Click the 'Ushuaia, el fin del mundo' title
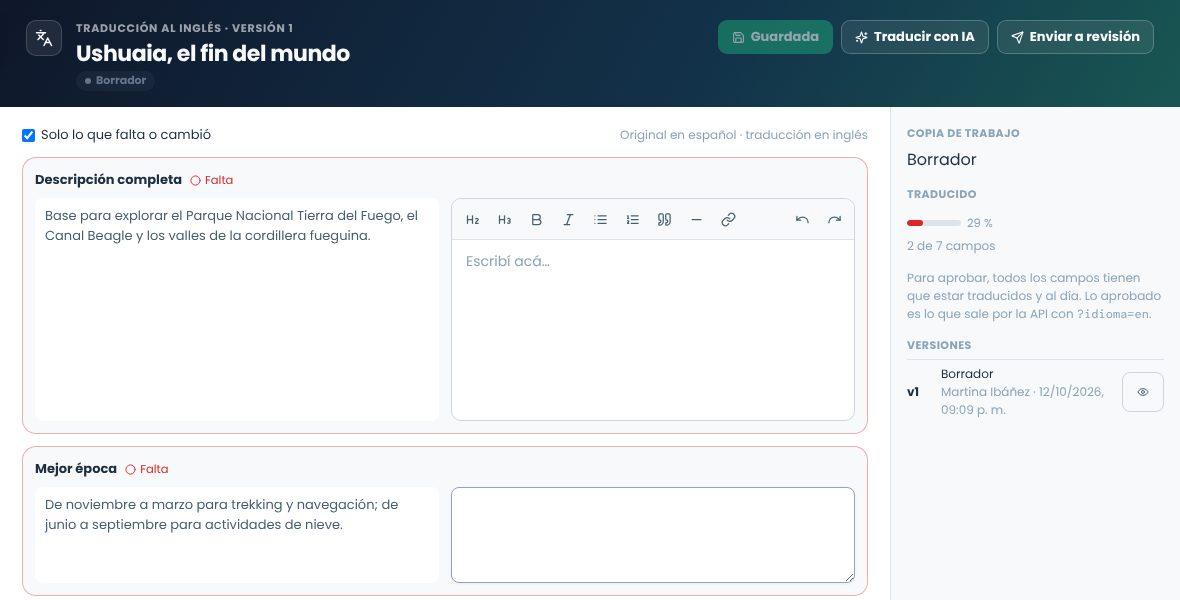 coord(213,53)
